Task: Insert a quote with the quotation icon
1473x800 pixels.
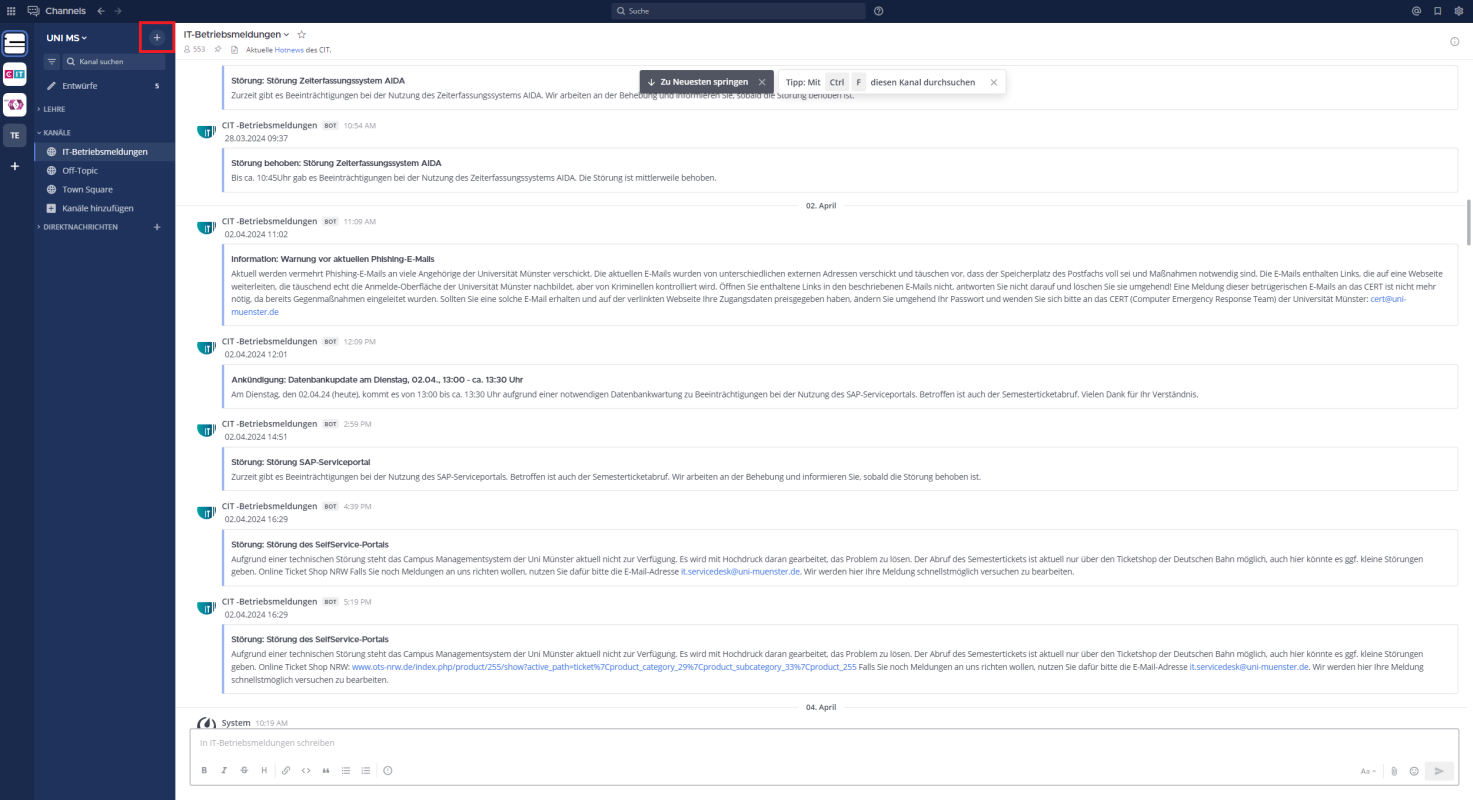Action: 326,771
